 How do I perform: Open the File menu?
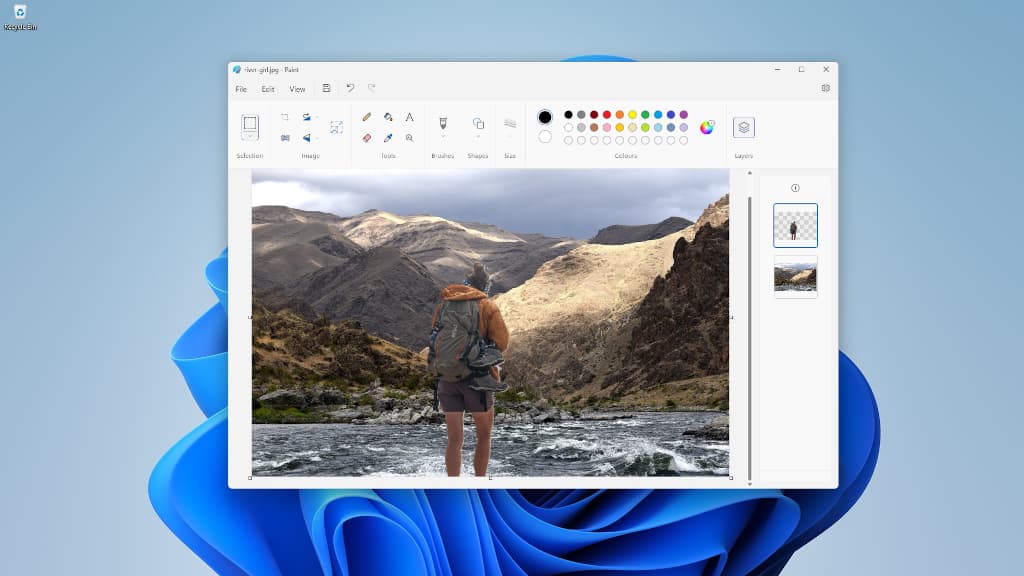[241, 89]
